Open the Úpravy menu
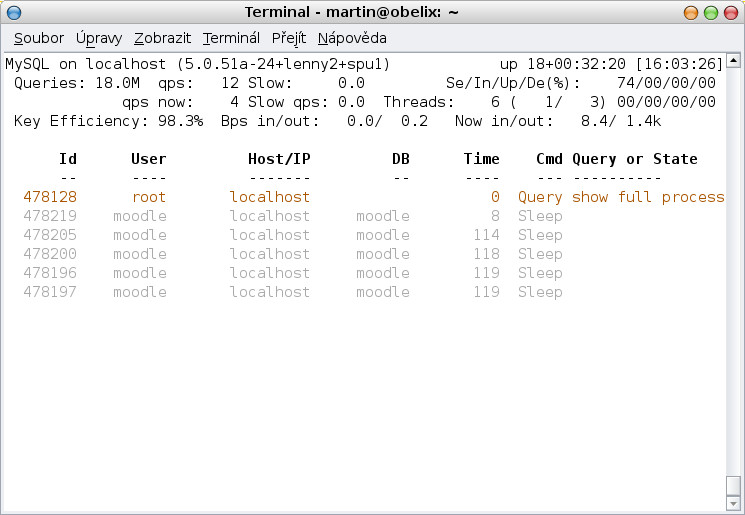 pos(99,38)
